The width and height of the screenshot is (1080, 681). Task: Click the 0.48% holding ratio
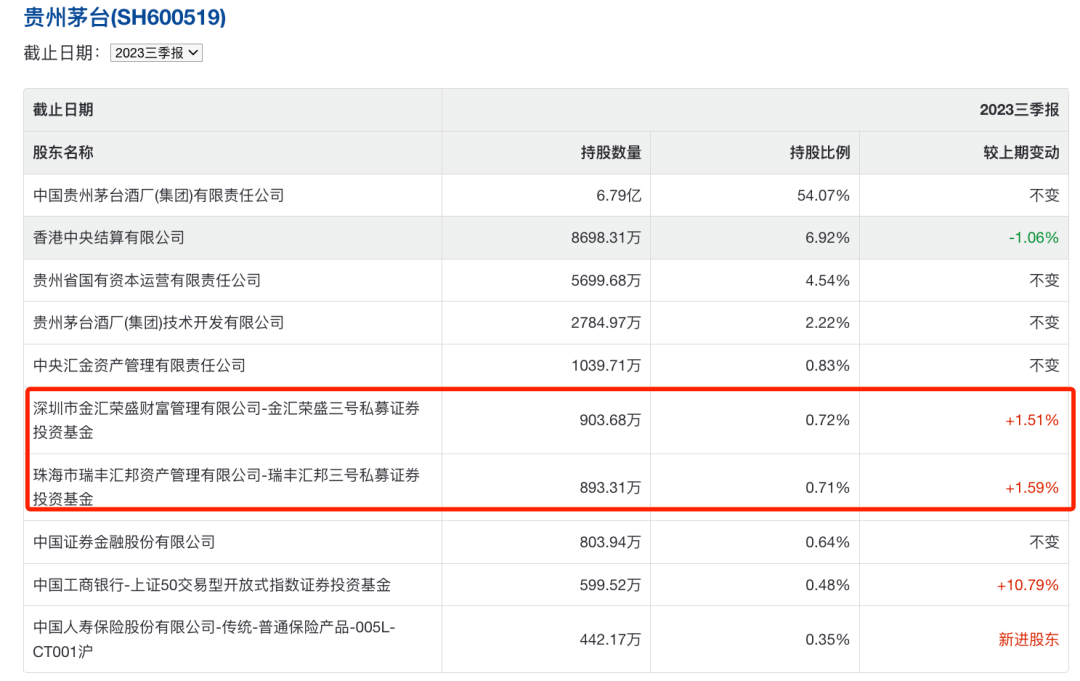click(x=827, y=585)
